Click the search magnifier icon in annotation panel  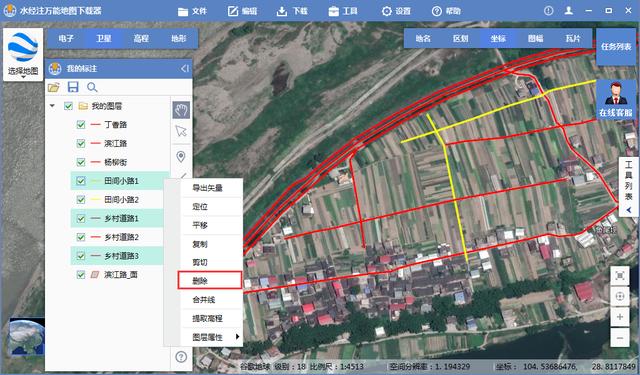coord(92,87)
